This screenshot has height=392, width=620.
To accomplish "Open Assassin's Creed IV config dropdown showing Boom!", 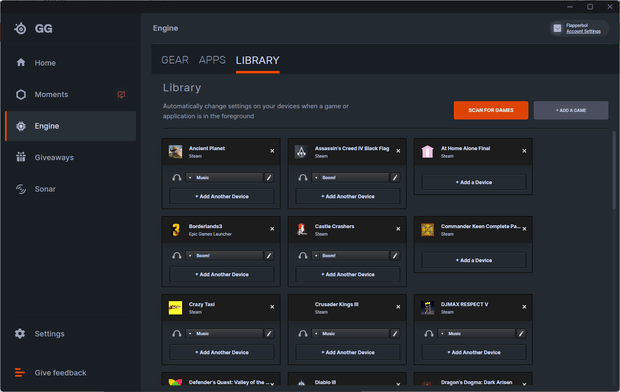I will [x=350, y=178].
